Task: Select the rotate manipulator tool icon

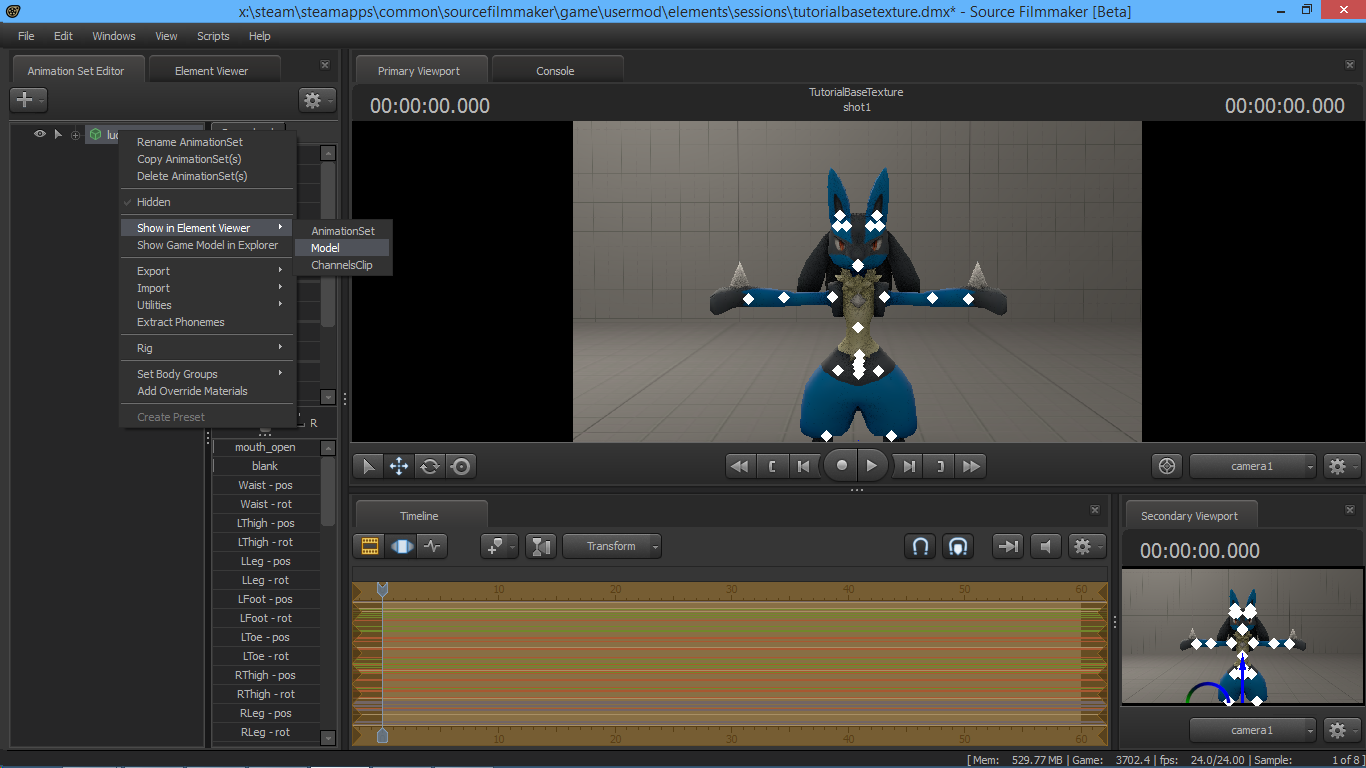Action: [x=430, y=466]
